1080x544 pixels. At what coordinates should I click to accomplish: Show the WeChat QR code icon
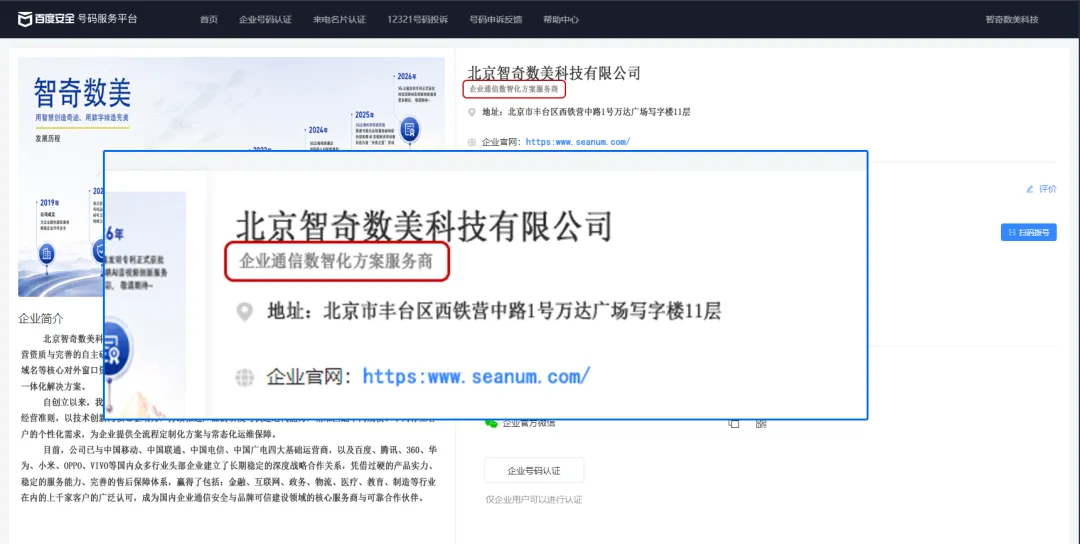pos(760,423)
